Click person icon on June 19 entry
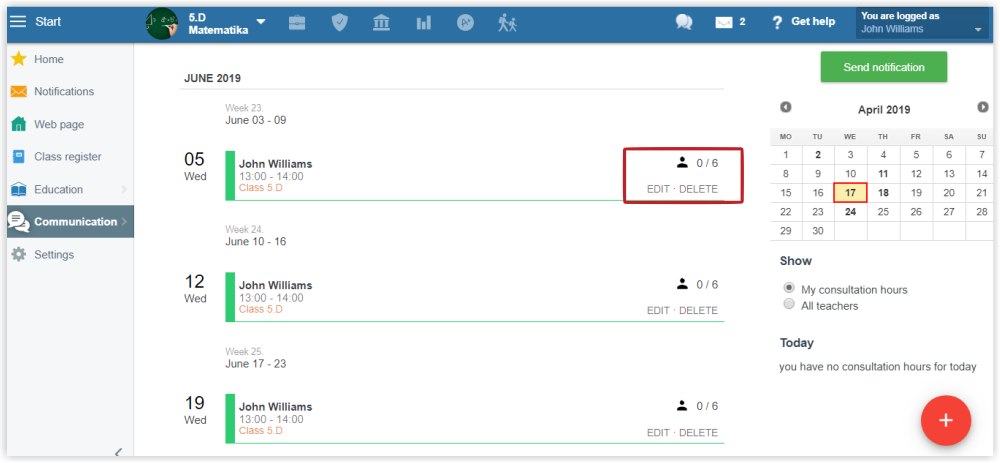1000x463 pixels. (682, 405)
